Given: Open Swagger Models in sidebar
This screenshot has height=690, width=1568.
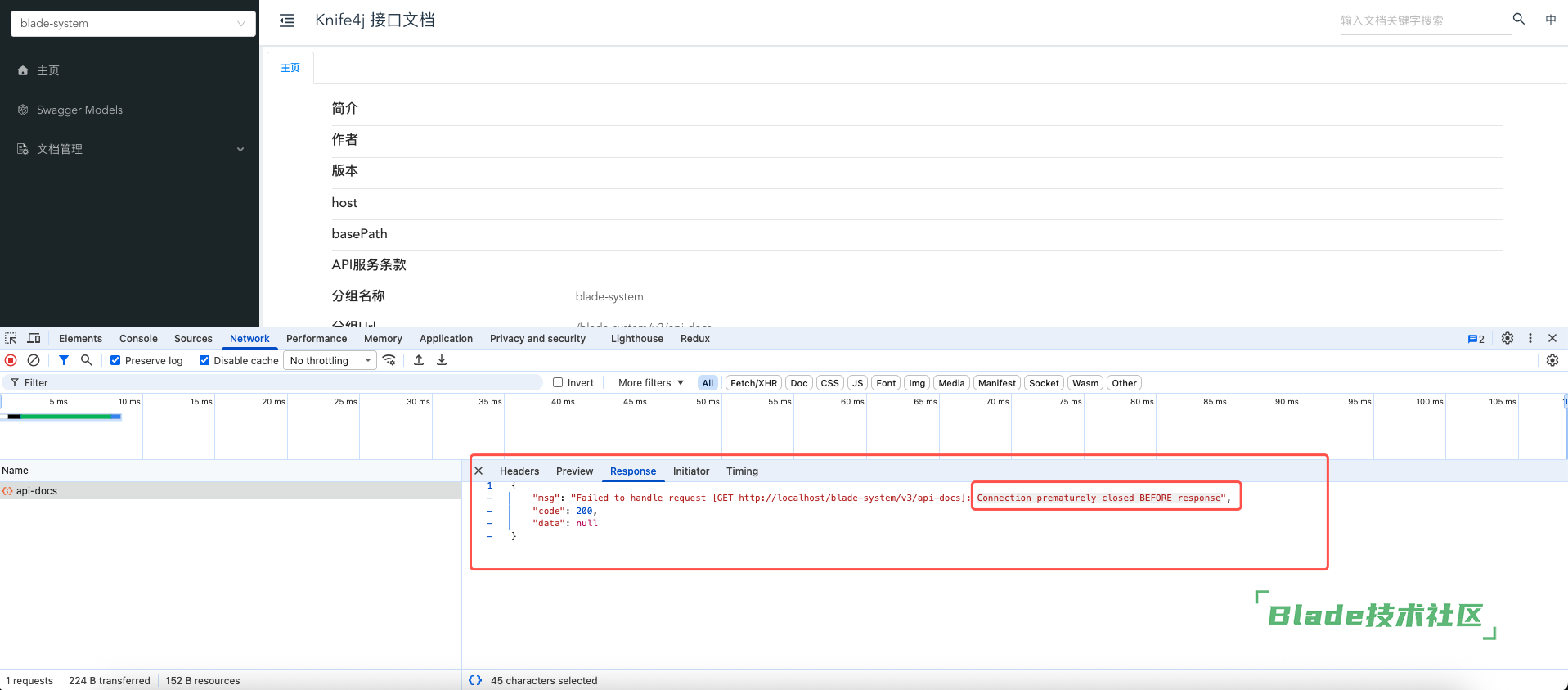Looking at the screenshot, I should (79, 110).
